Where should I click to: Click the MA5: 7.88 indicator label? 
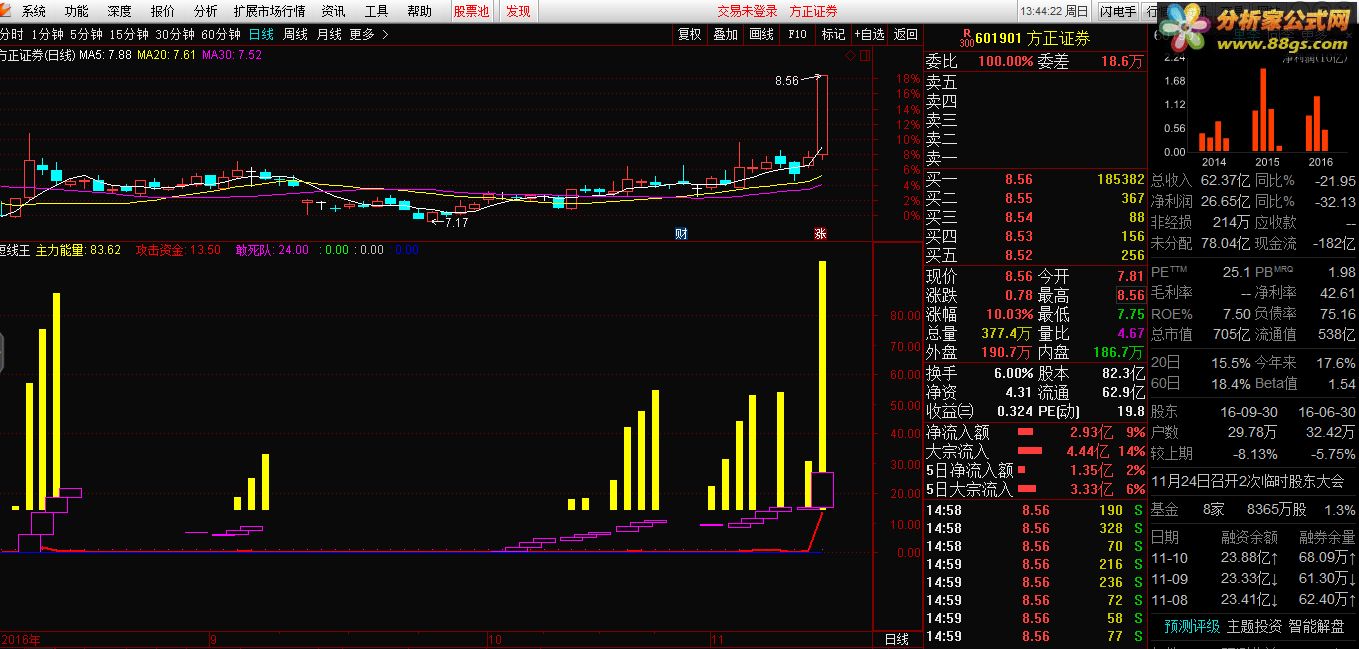(x=105, y=54)
